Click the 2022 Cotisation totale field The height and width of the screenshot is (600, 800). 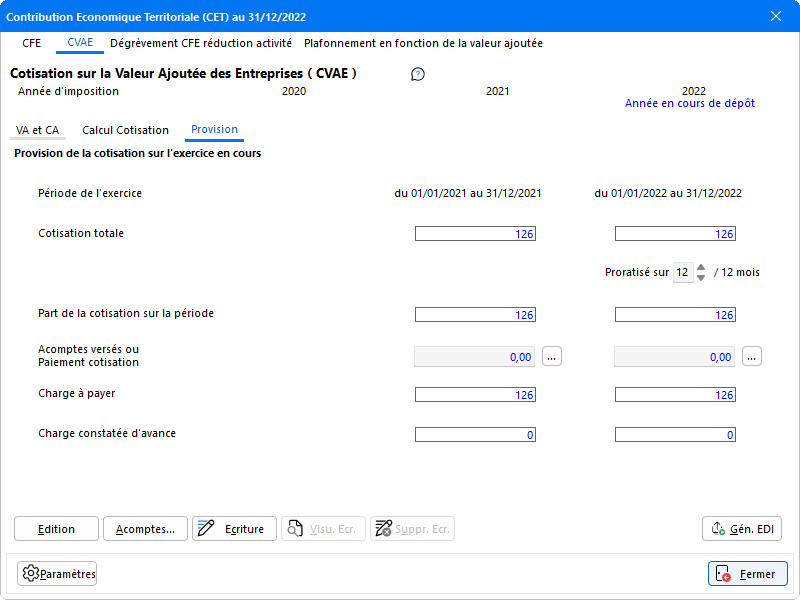[x=675, y=234]
